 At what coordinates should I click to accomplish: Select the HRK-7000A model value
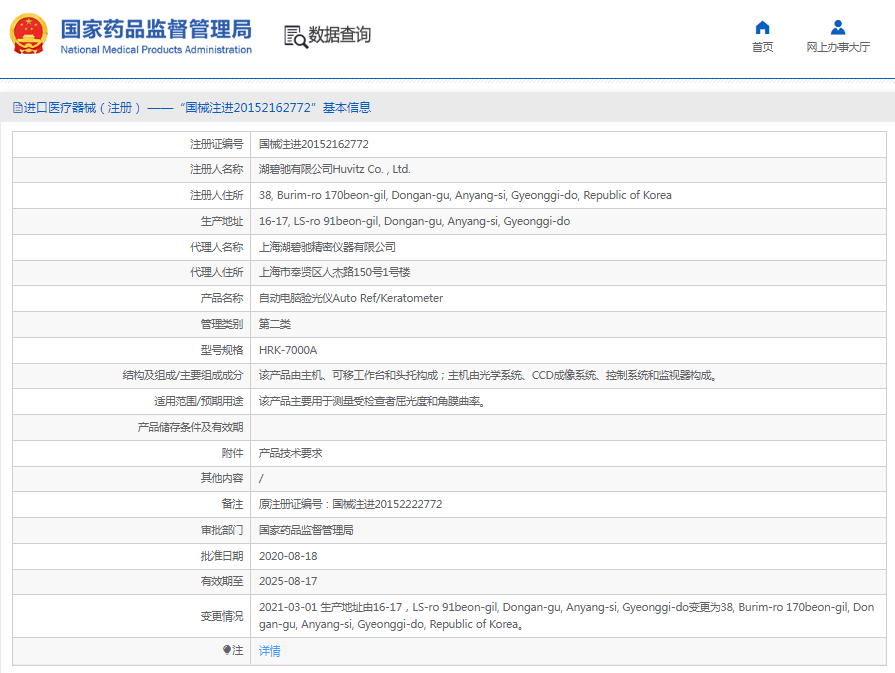click(288, 350)
